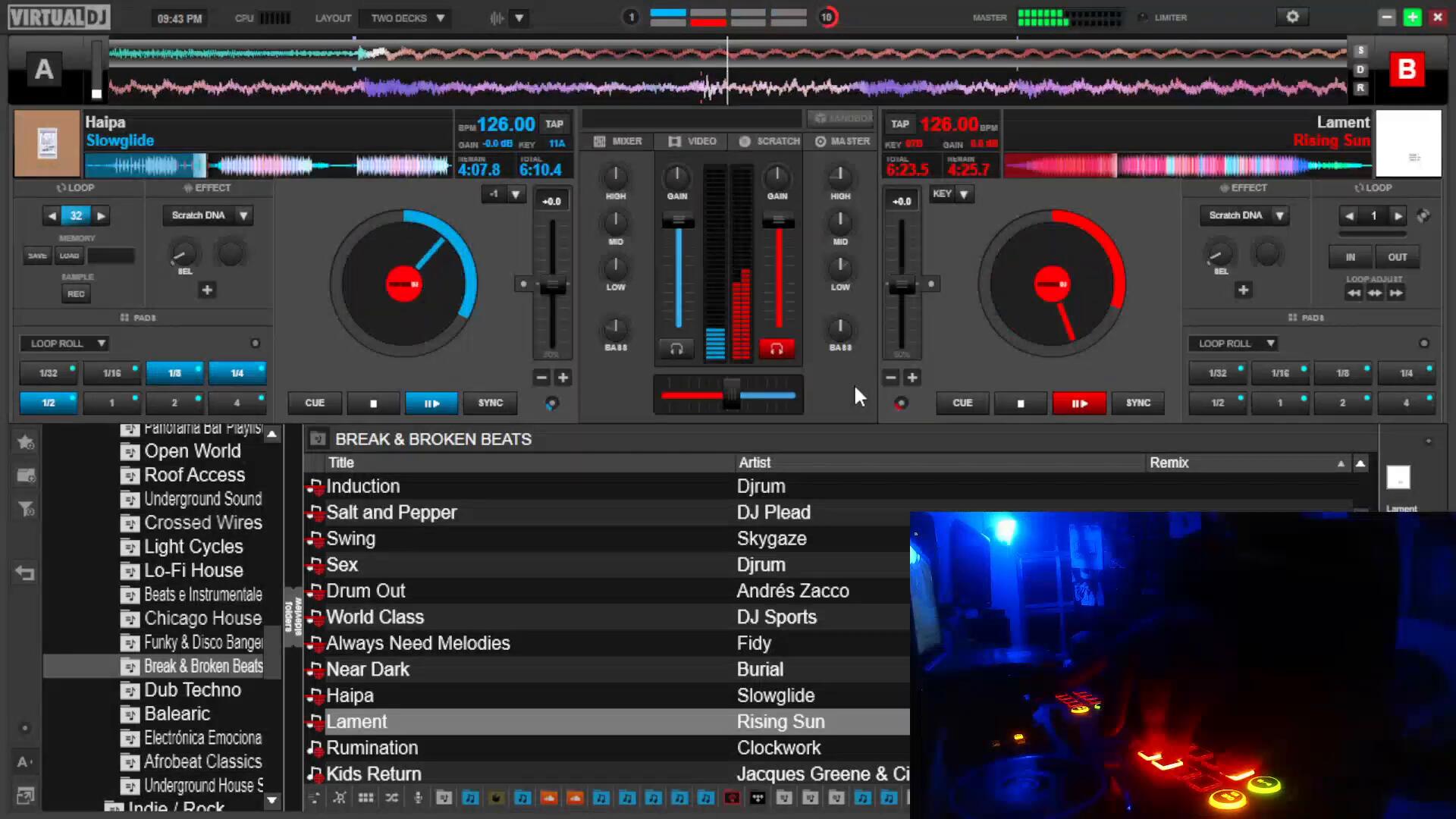The width and height of the screenshot is (1456, 819).
Task: Open the settings gear icon
Action: (x=1292, y=17)
